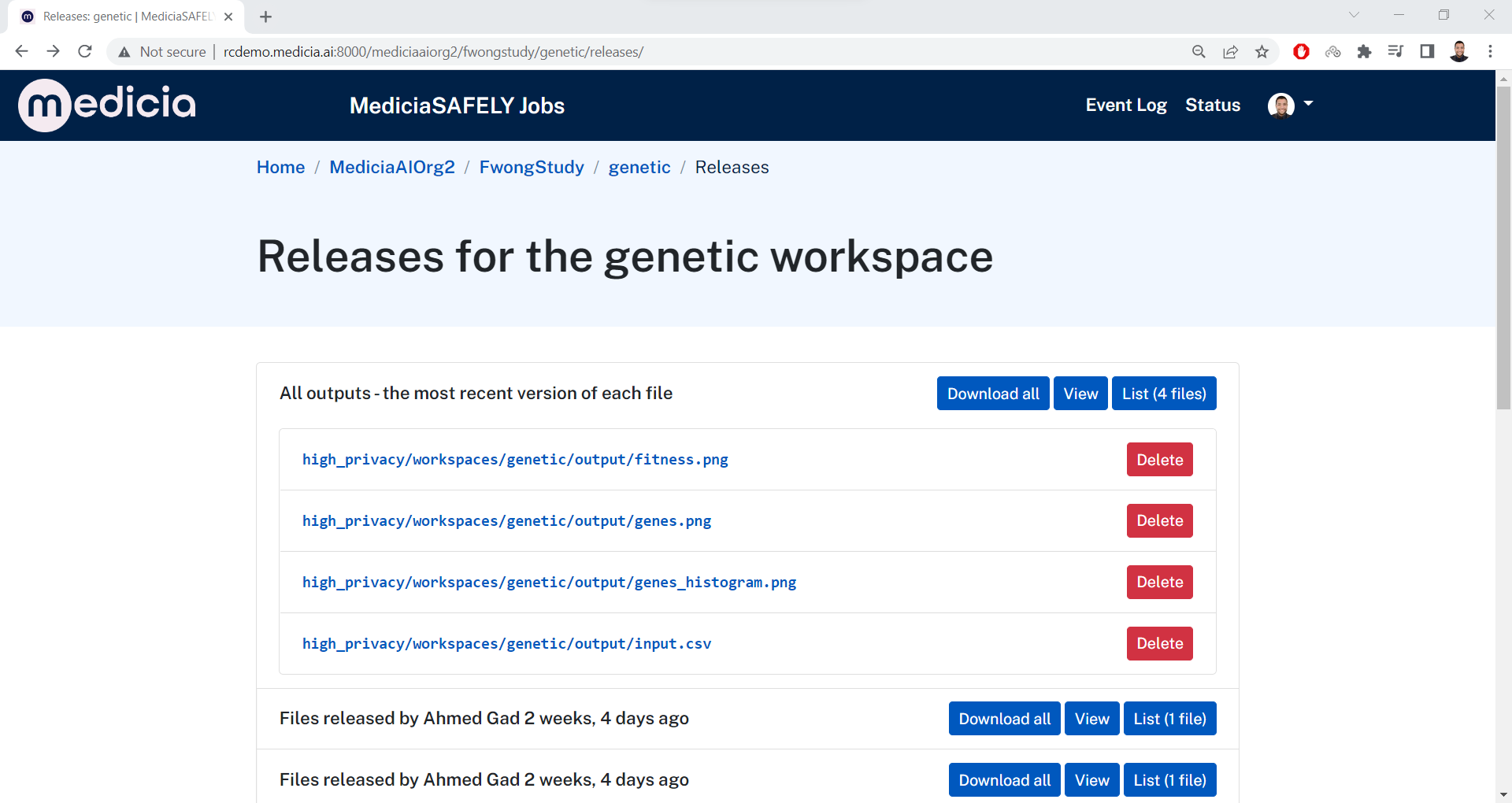Image resolution: width=1512 pixels, height=803 pixels.
Task: Select the Releases: genetic browser tab
Action: click(x=126, y=17)
